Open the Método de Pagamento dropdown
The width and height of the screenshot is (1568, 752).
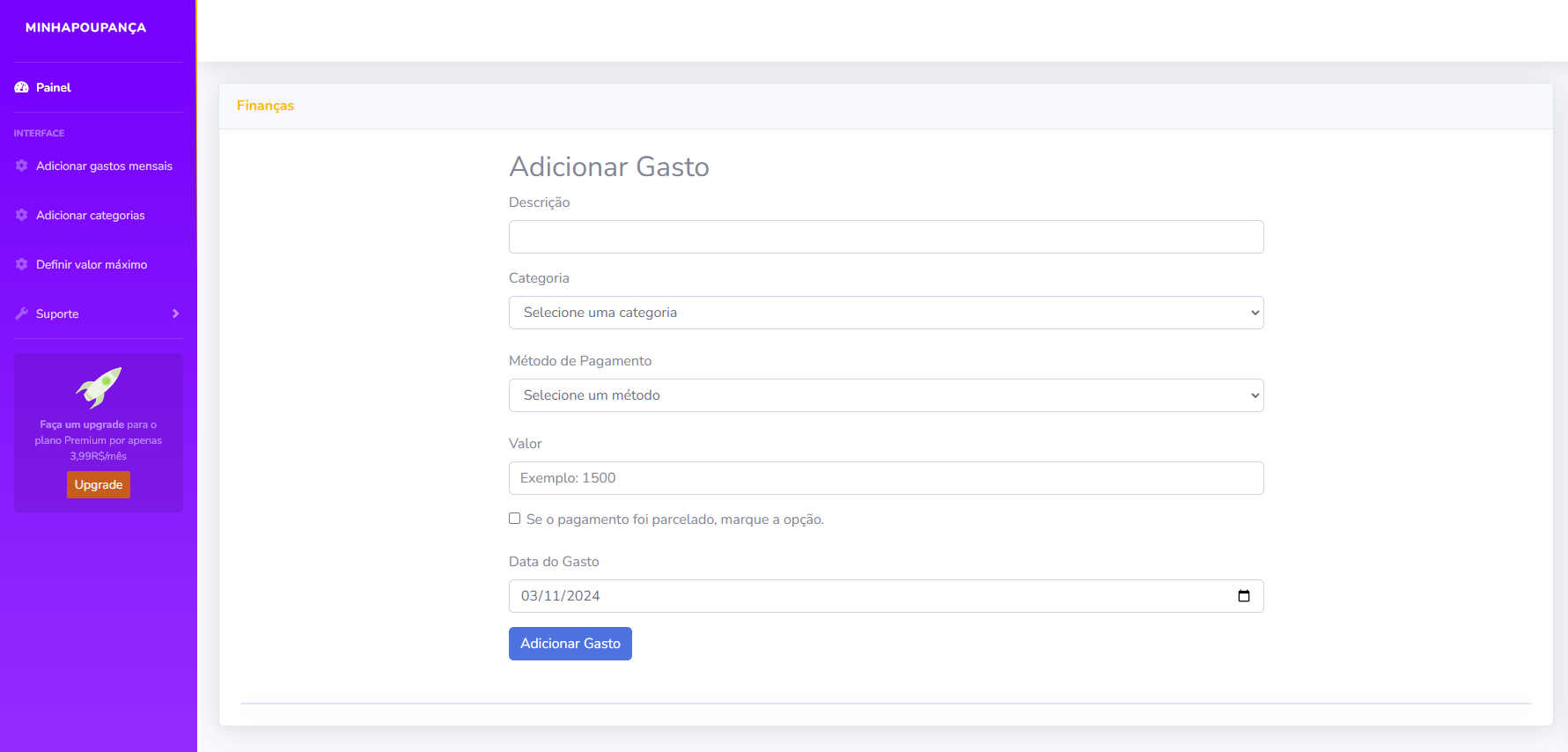[886, 395]
